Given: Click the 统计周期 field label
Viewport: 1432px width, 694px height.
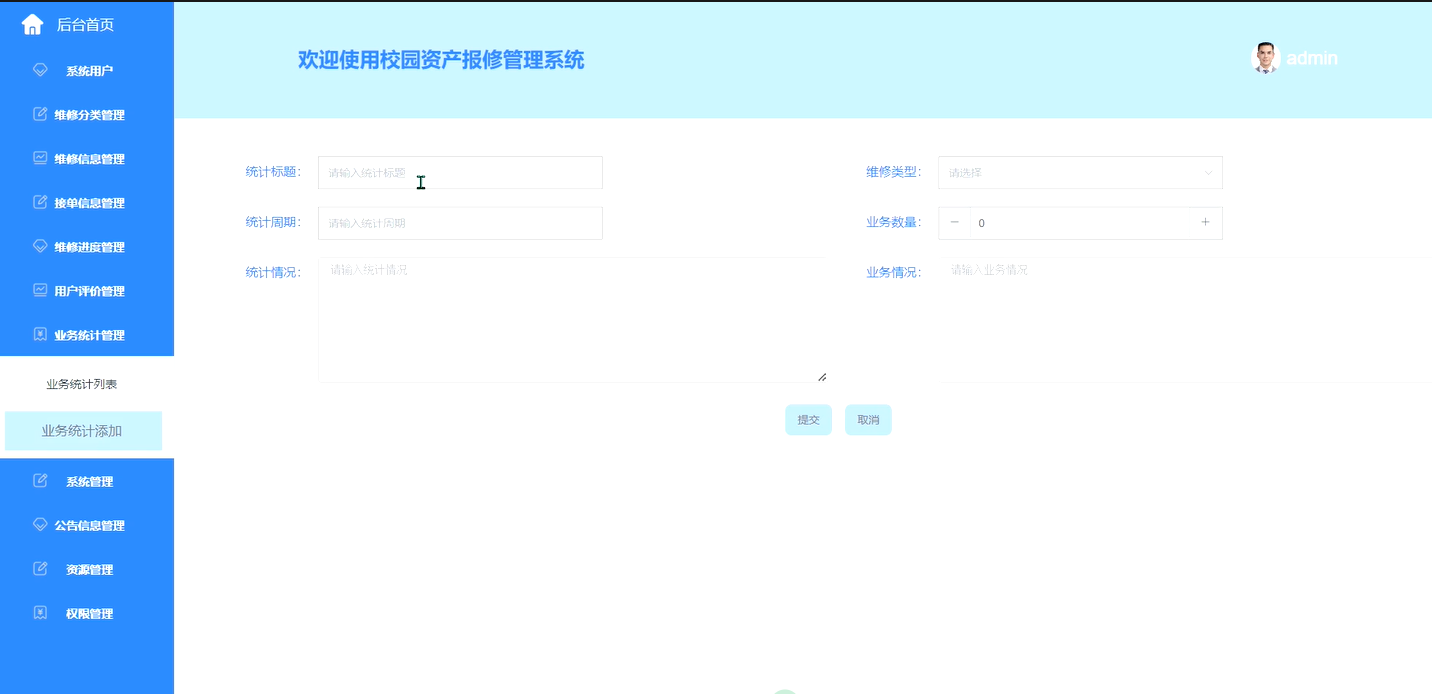Looking at the screenshot, I should [273, 222].
